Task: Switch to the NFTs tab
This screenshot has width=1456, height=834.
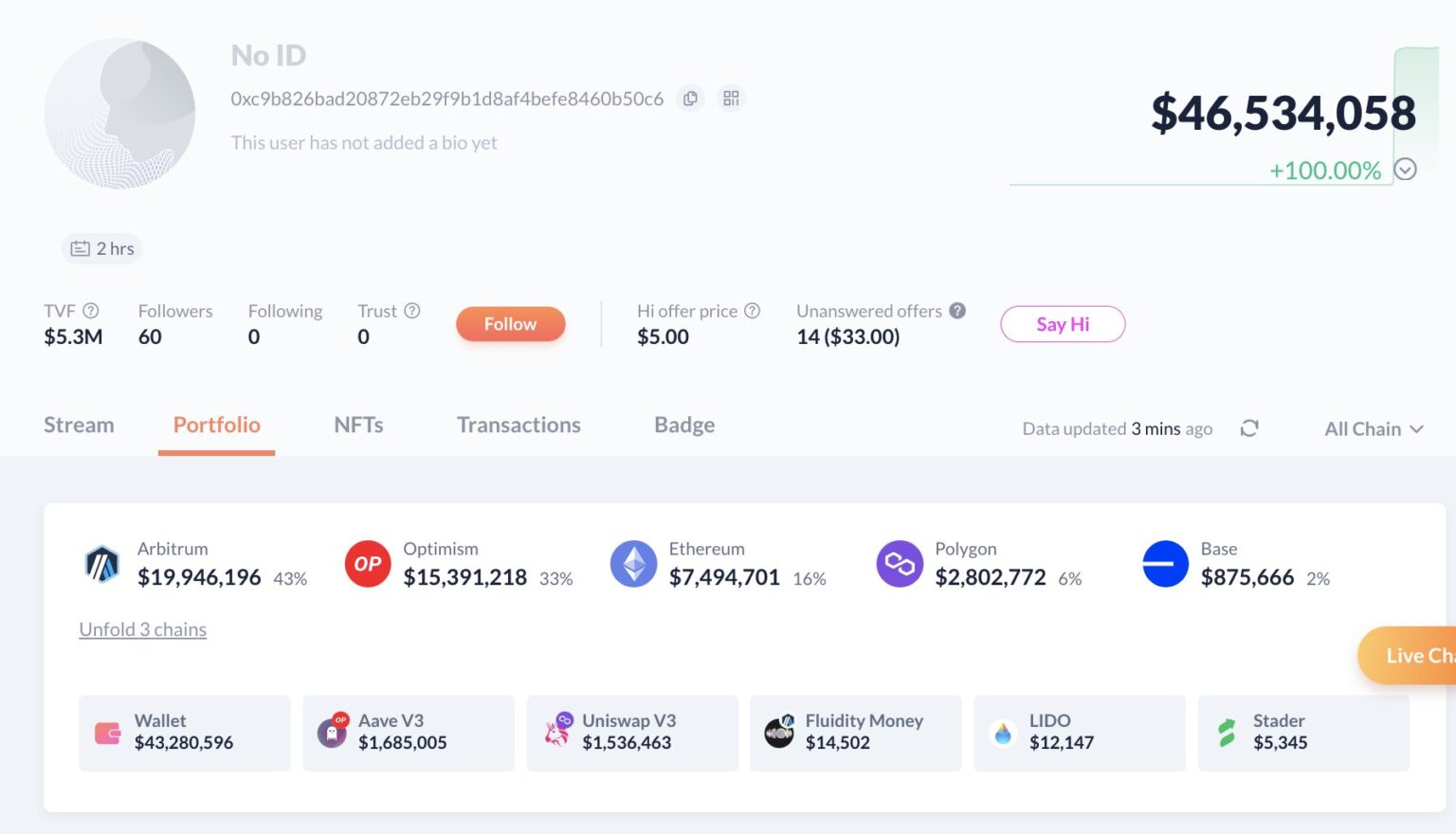Action: [357, 425]
